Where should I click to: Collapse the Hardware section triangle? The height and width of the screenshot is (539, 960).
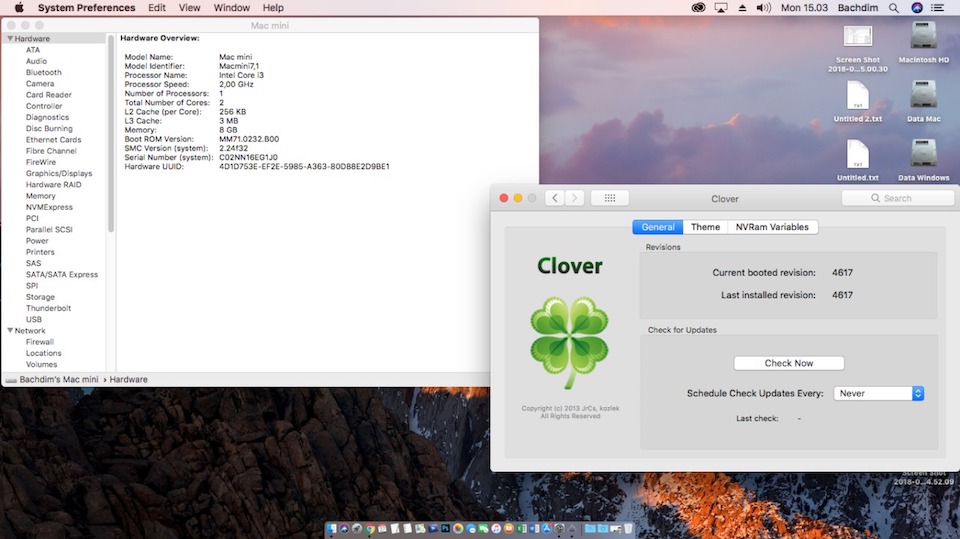click(10, 39)
